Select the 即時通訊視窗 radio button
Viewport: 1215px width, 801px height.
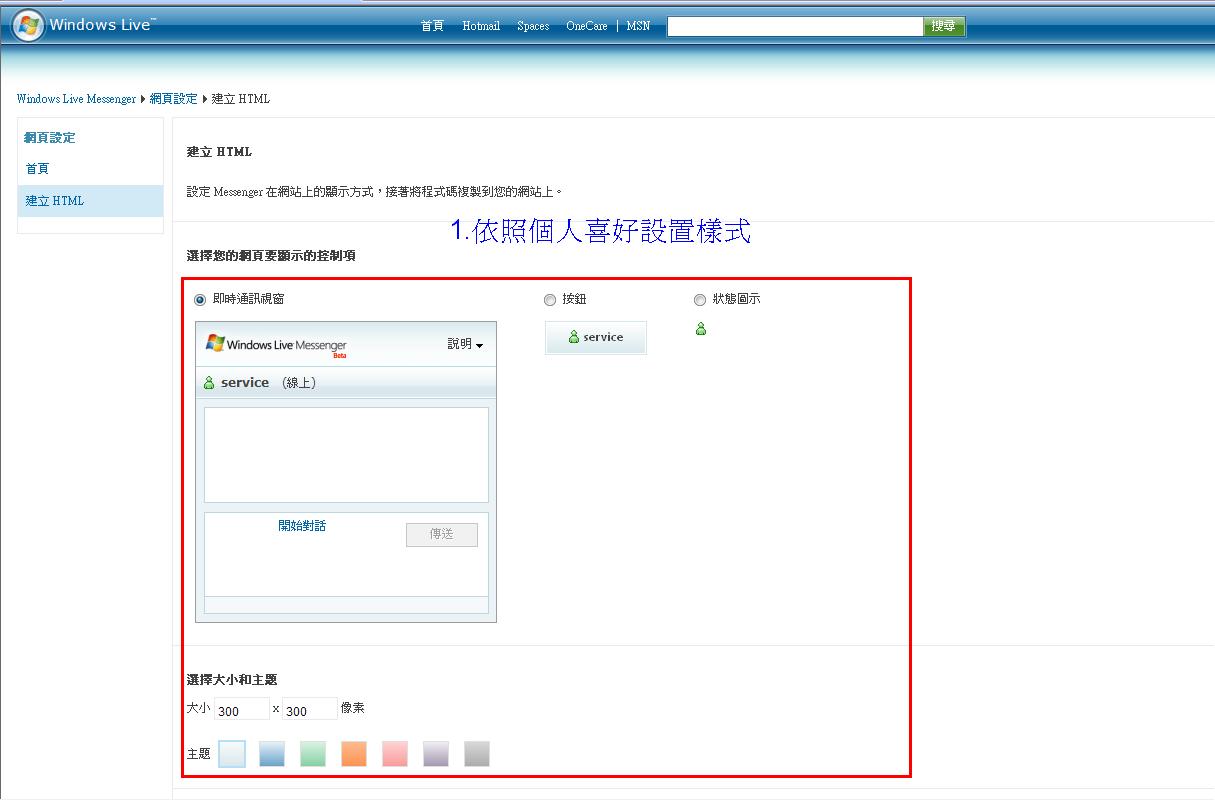pyautogui.click(x=200, y=300)
